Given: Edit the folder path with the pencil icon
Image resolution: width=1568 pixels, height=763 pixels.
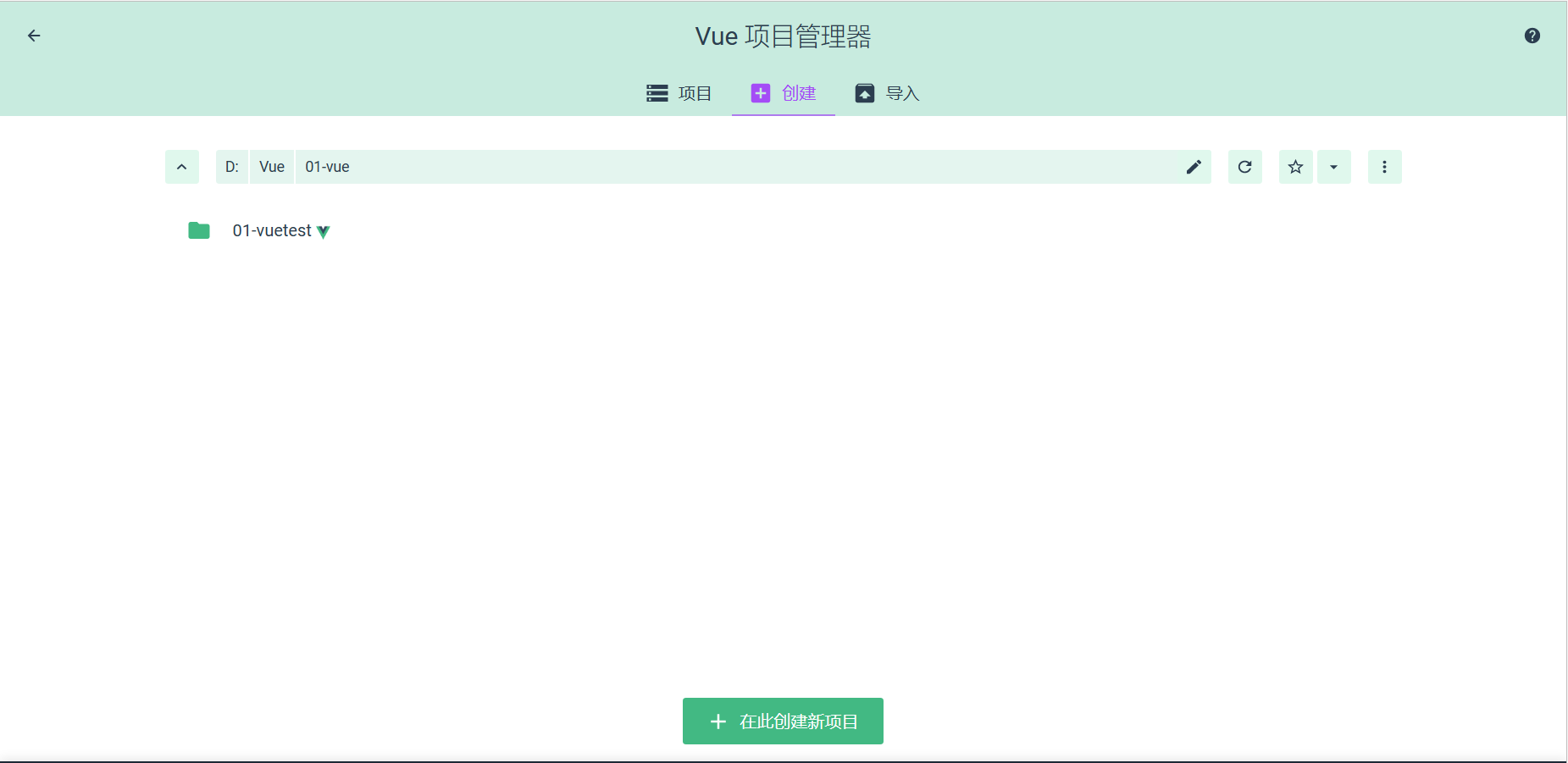Looking at the screenshot, I should [x=1194, y=167].
